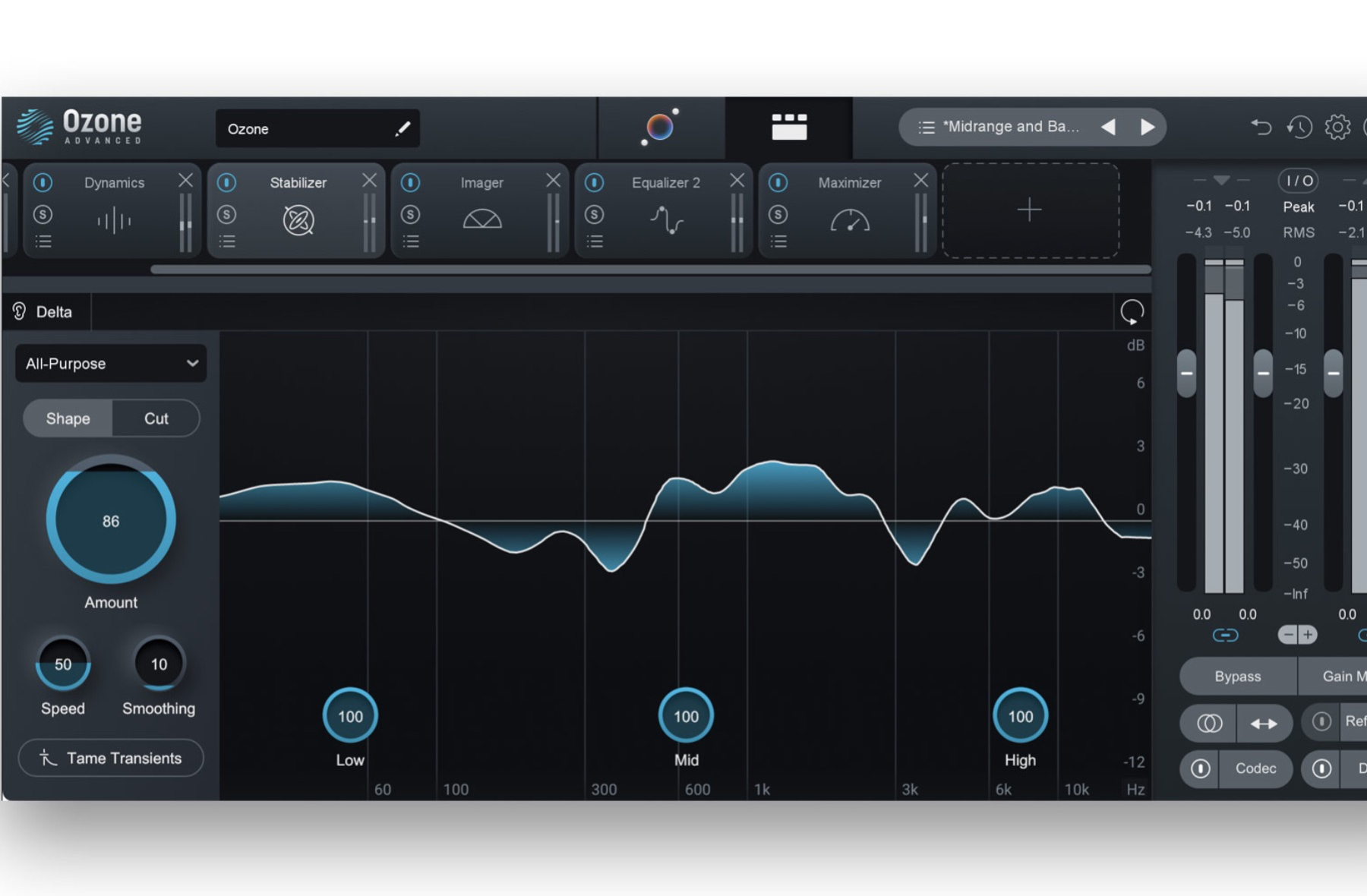1367x896 pixels.
Task: Open the Master Assistant orb icon
Action: click(660, 127)
